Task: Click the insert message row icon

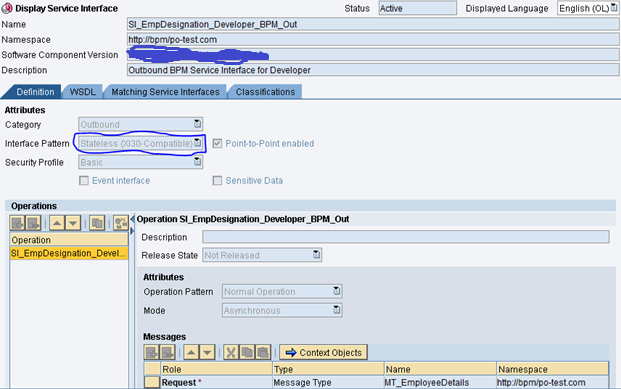Action: point(151,352)
